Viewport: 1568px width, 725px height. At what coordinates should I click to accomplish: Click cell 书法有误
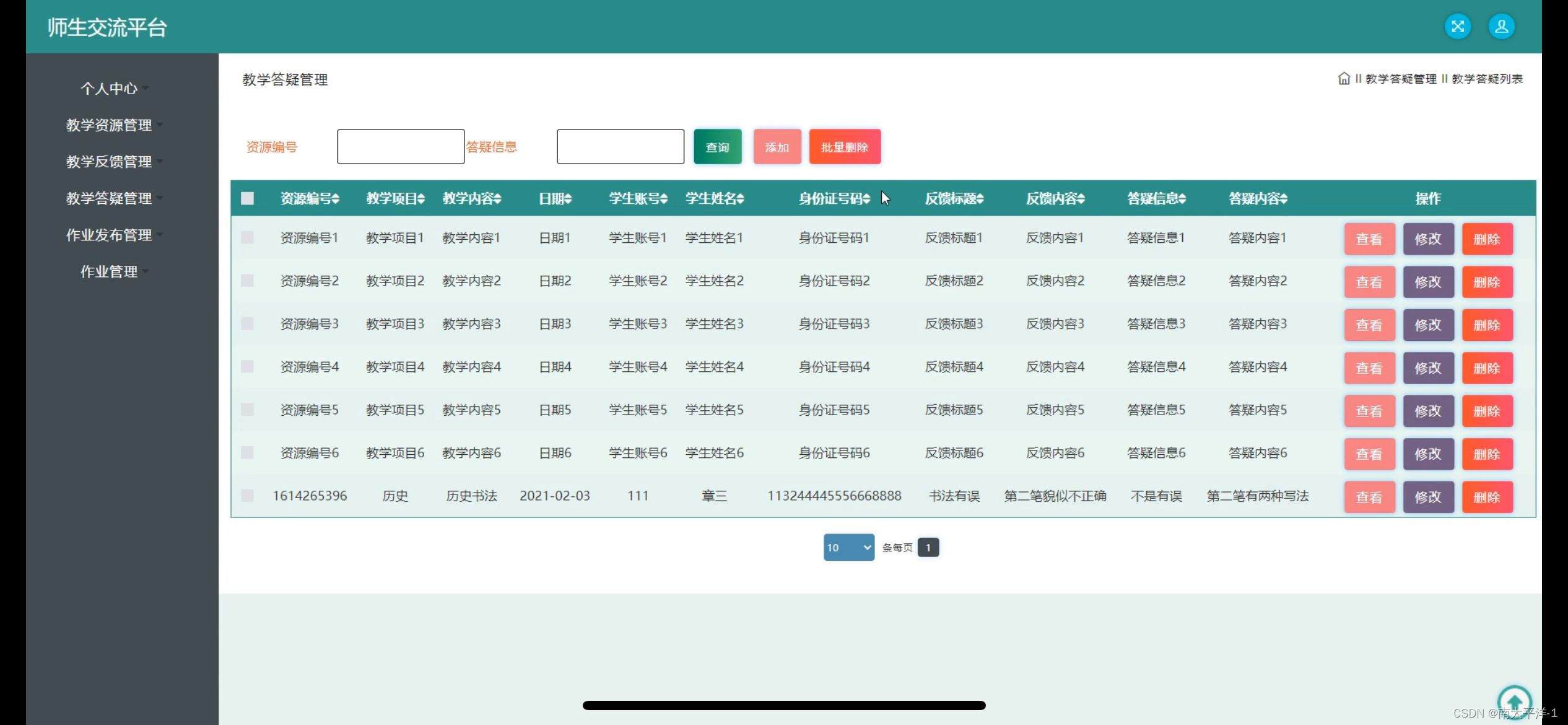coord(954,496)
